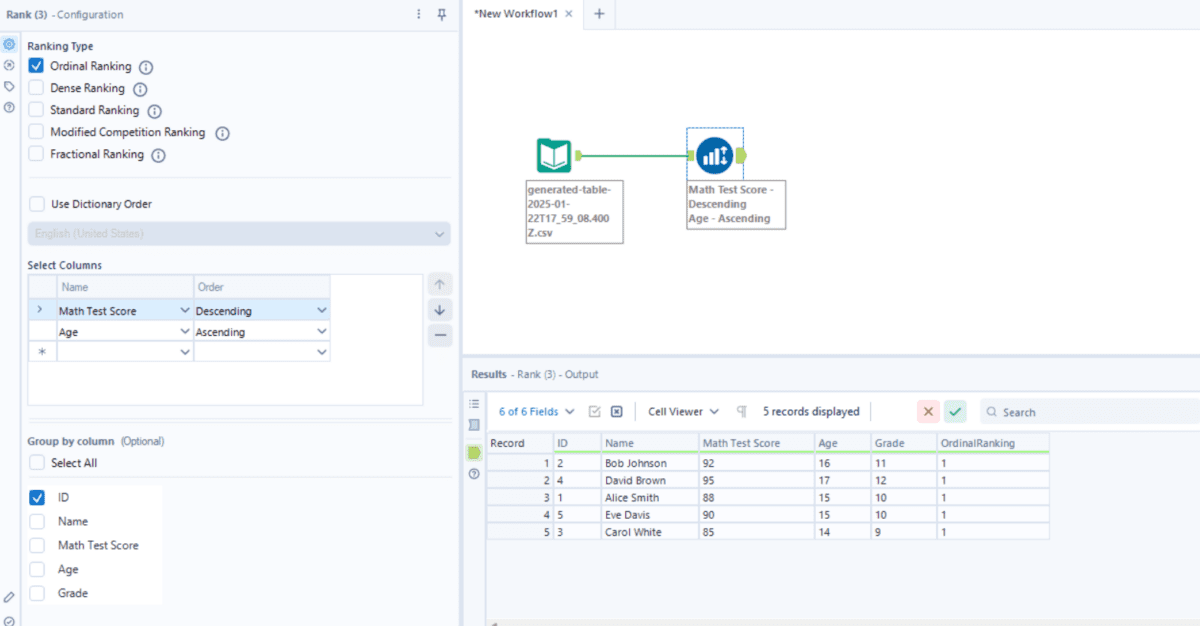The image size is (1200, 626).
Task: Select the Input Data book icon
Action: point(553,156)
